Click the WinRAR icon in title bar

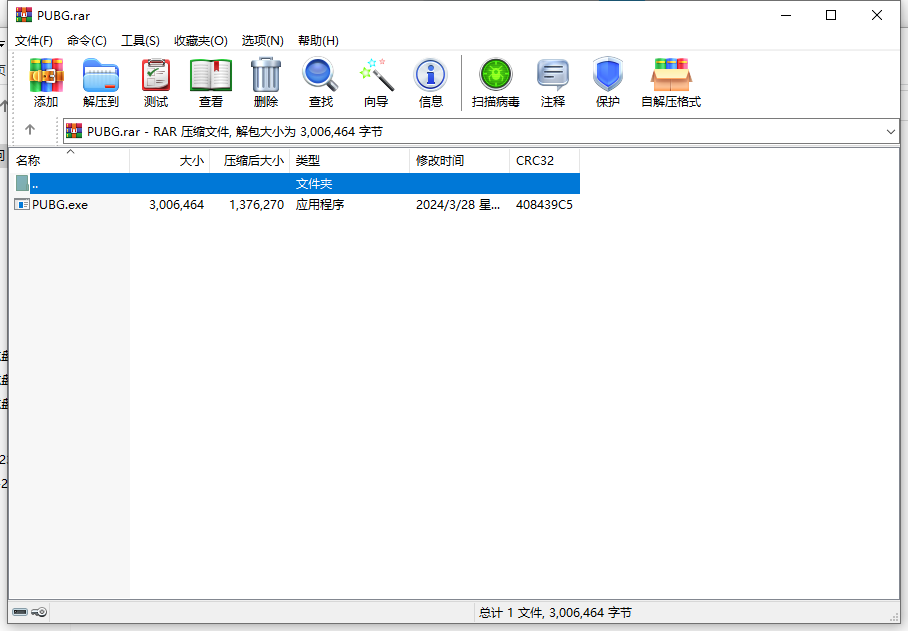(x=24, y=14)
